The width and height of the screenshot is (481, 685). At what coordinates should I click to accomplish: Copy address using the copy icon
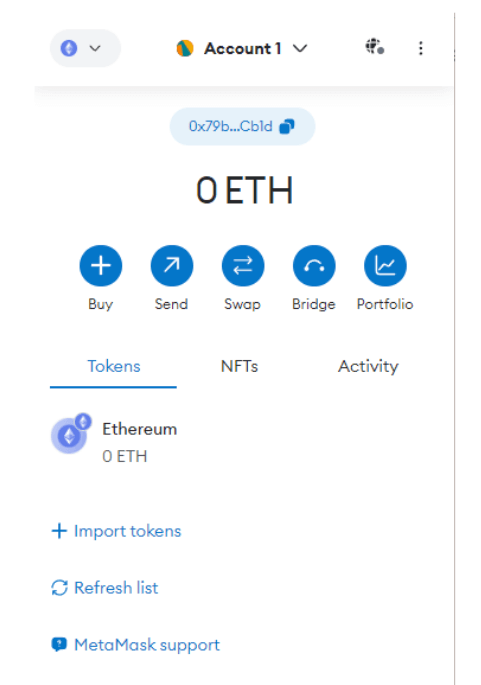[287, 127]
